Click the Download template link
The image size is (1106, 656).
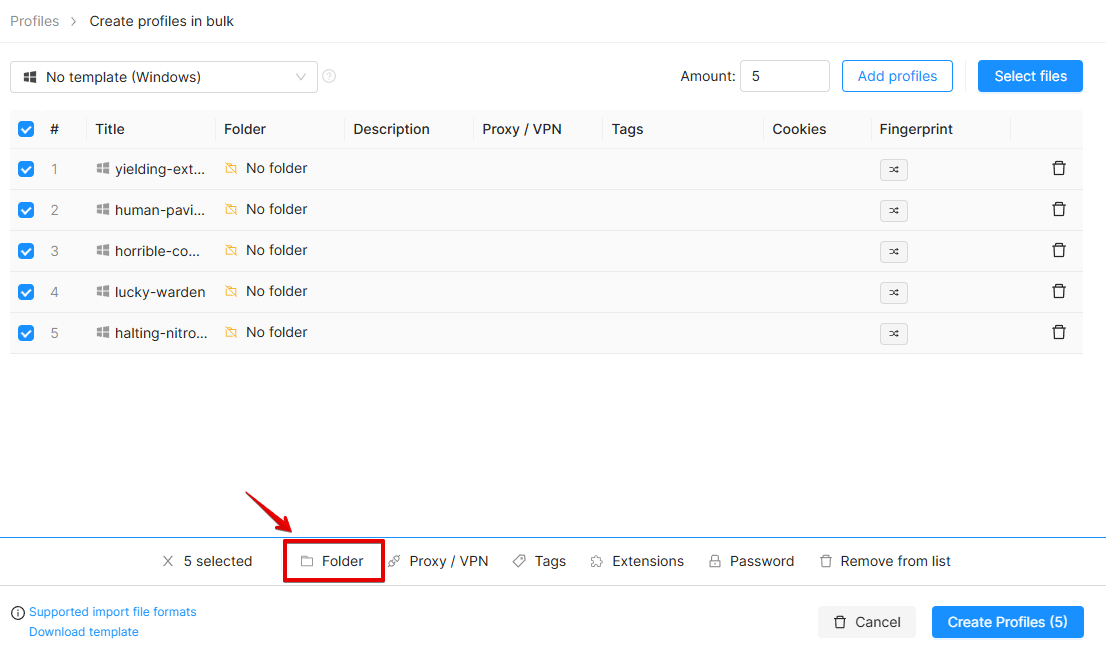point(84,632)
